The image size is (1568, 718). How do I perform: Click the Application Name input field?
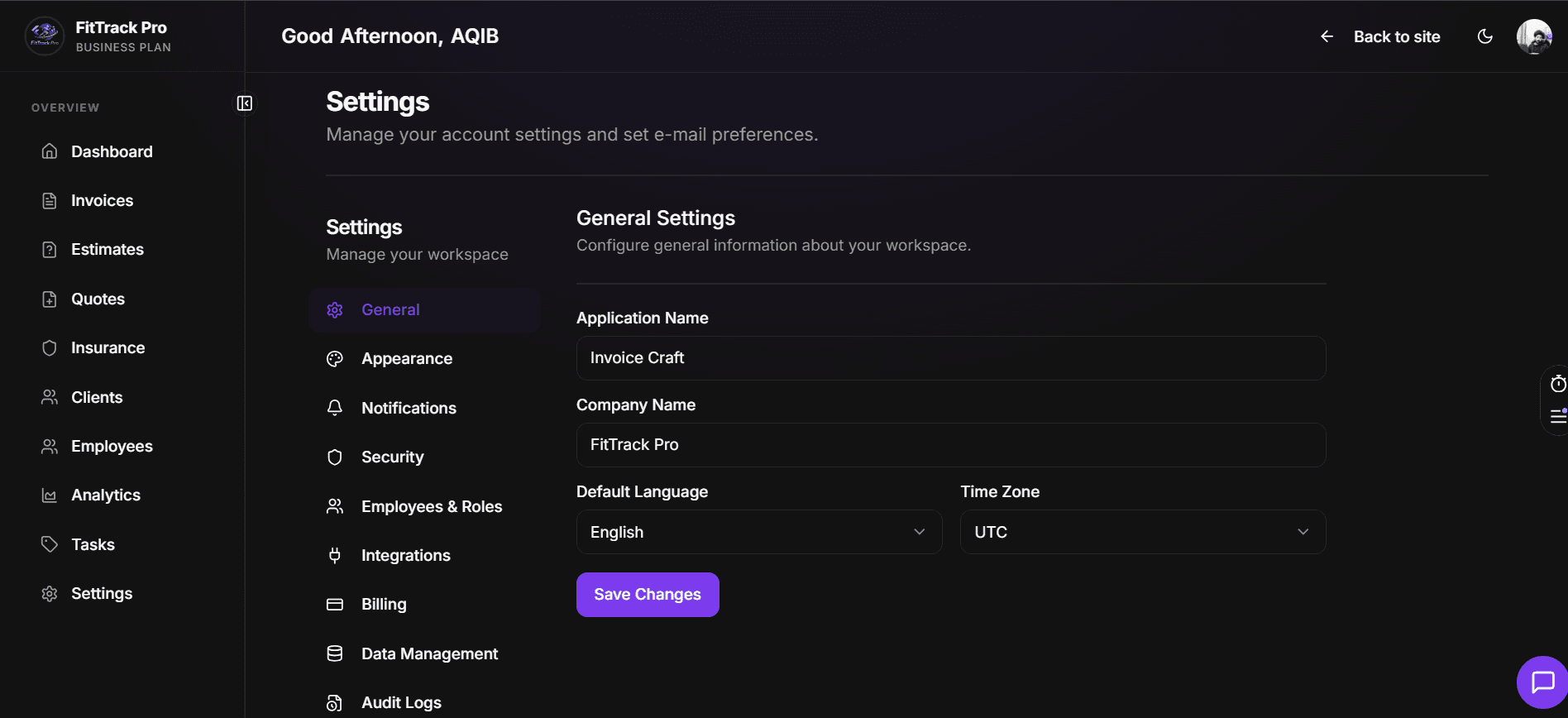pos(951,358)
